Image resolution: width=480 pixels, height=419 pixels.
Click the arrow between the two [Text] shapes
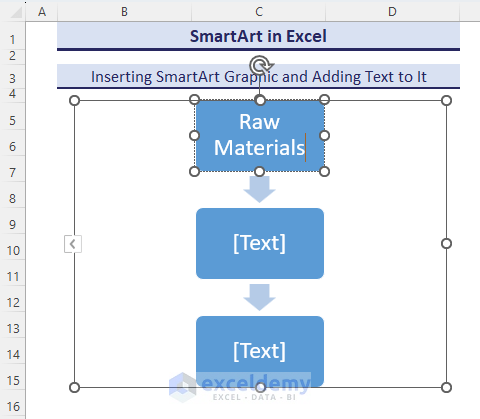coord(259,297)
